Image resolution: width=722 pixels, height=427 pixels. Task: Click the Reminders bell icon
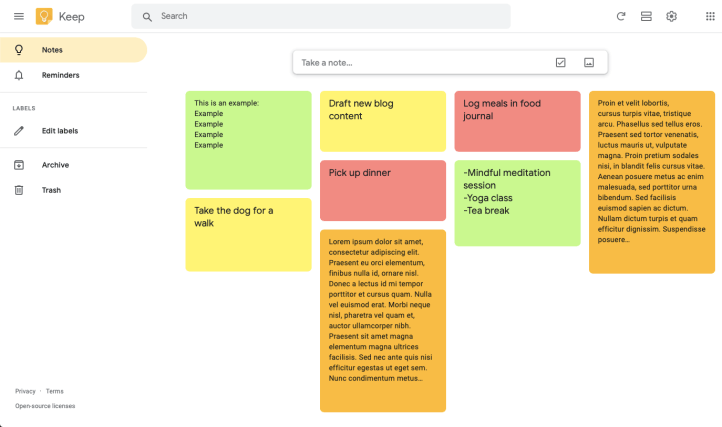pos(19,75)
